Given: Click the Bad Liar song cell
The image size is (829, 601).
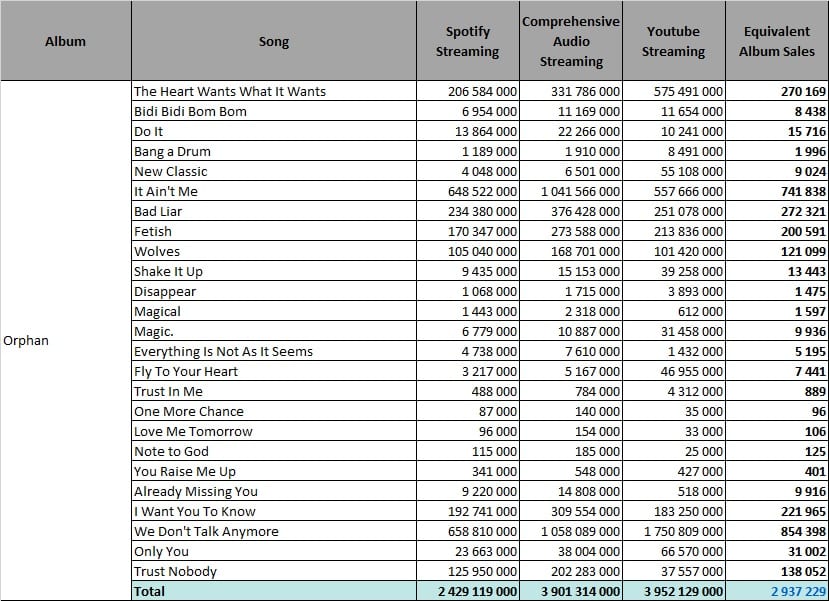Looking at the screenshot, I should [x=274, y=211].
